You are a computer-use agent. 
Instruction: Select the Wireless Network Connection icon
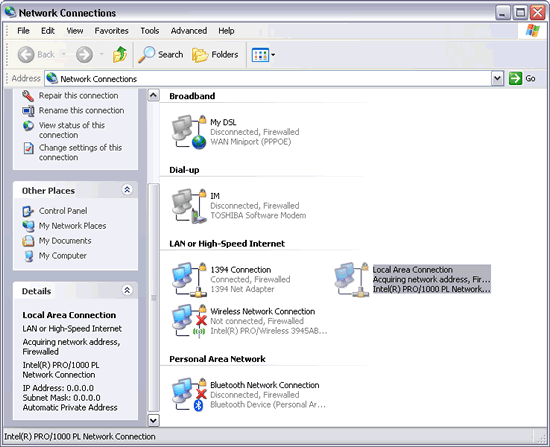189,321
